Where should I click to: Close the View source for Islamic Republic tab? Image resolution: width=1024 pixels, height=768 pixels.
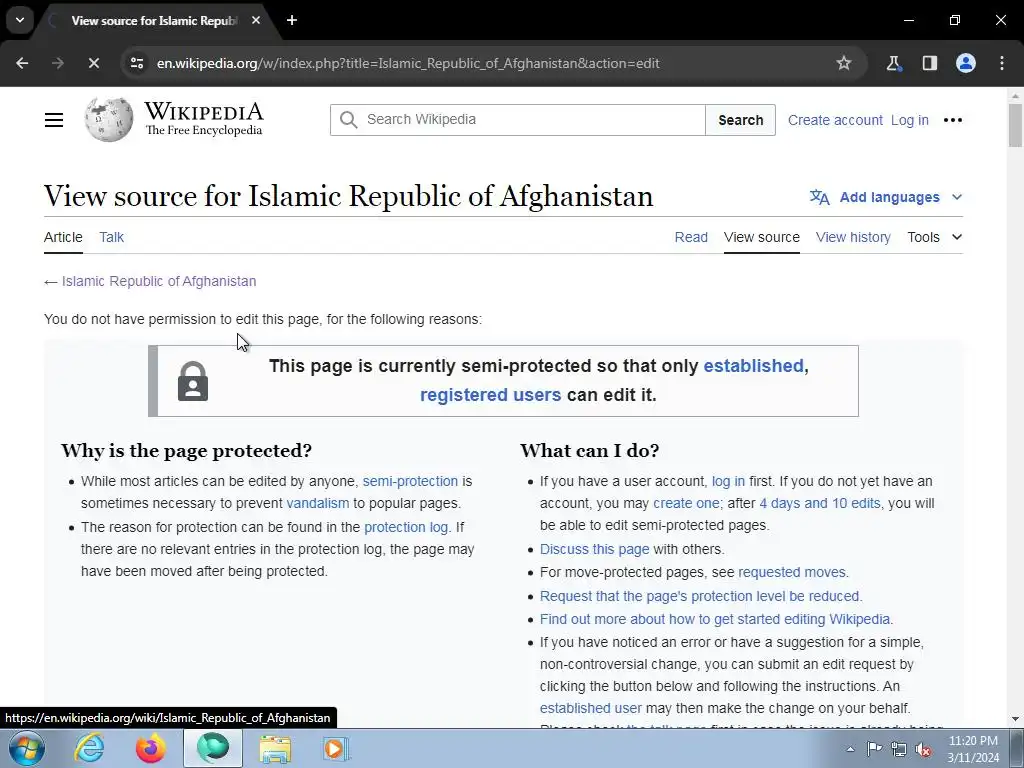pyautogui.click(x=256, y=20)
